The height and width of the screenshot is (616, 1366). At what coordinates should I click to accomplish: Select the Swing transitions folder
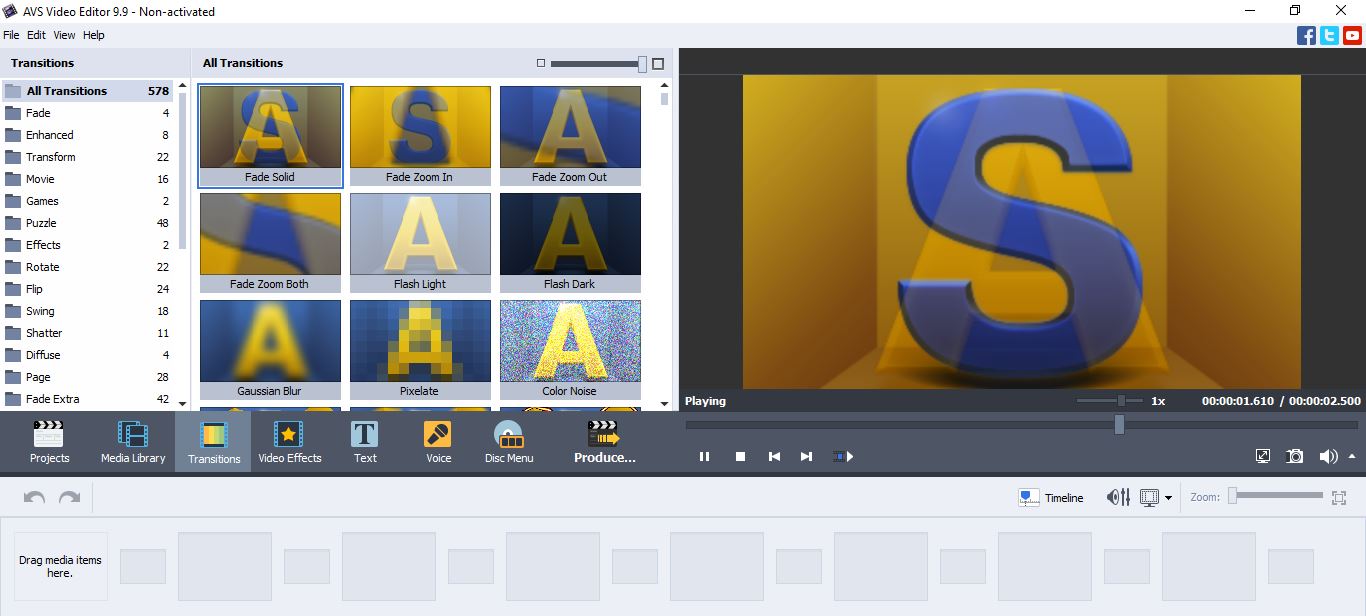click(x=87, y=311)
